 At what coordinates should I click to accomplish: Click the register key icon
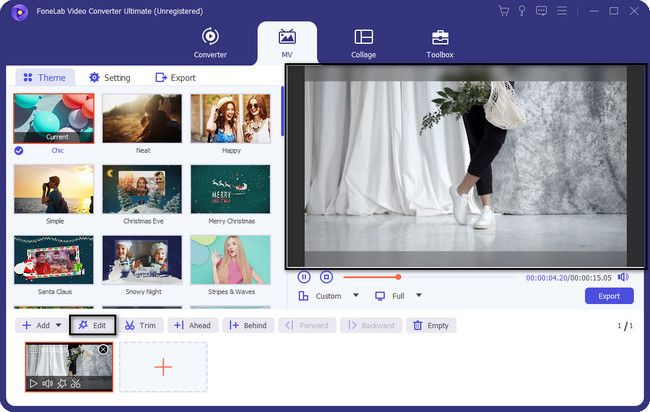coord(522,11)
